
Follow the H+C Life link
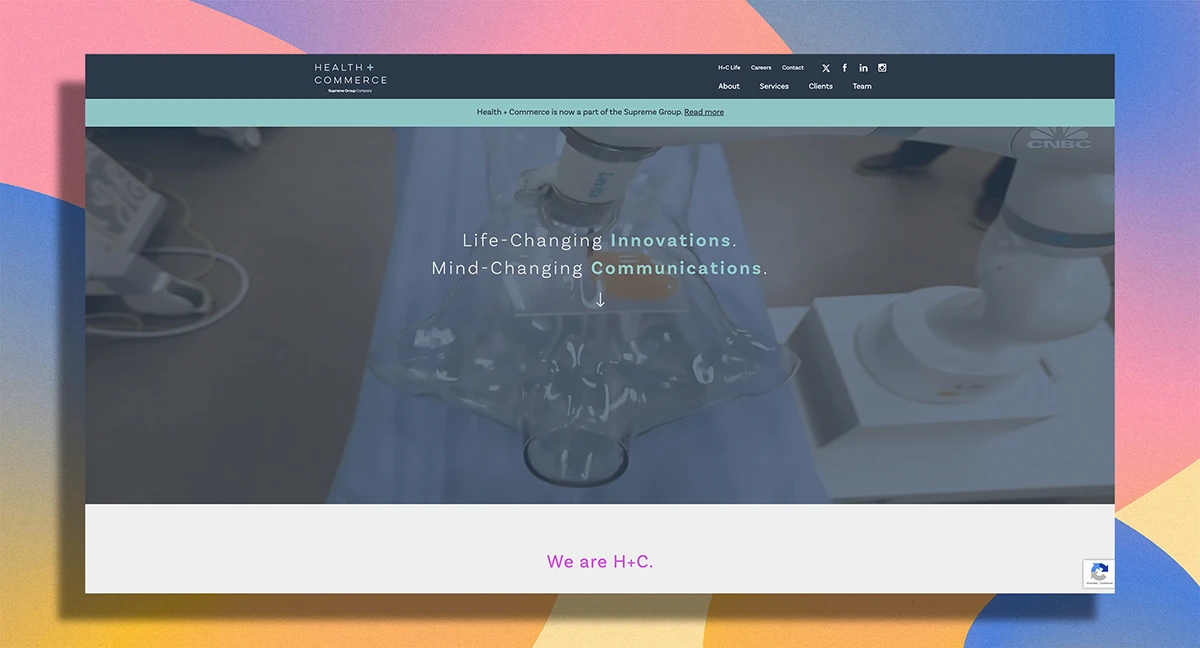pyautogui.click(x=729, y=68)
